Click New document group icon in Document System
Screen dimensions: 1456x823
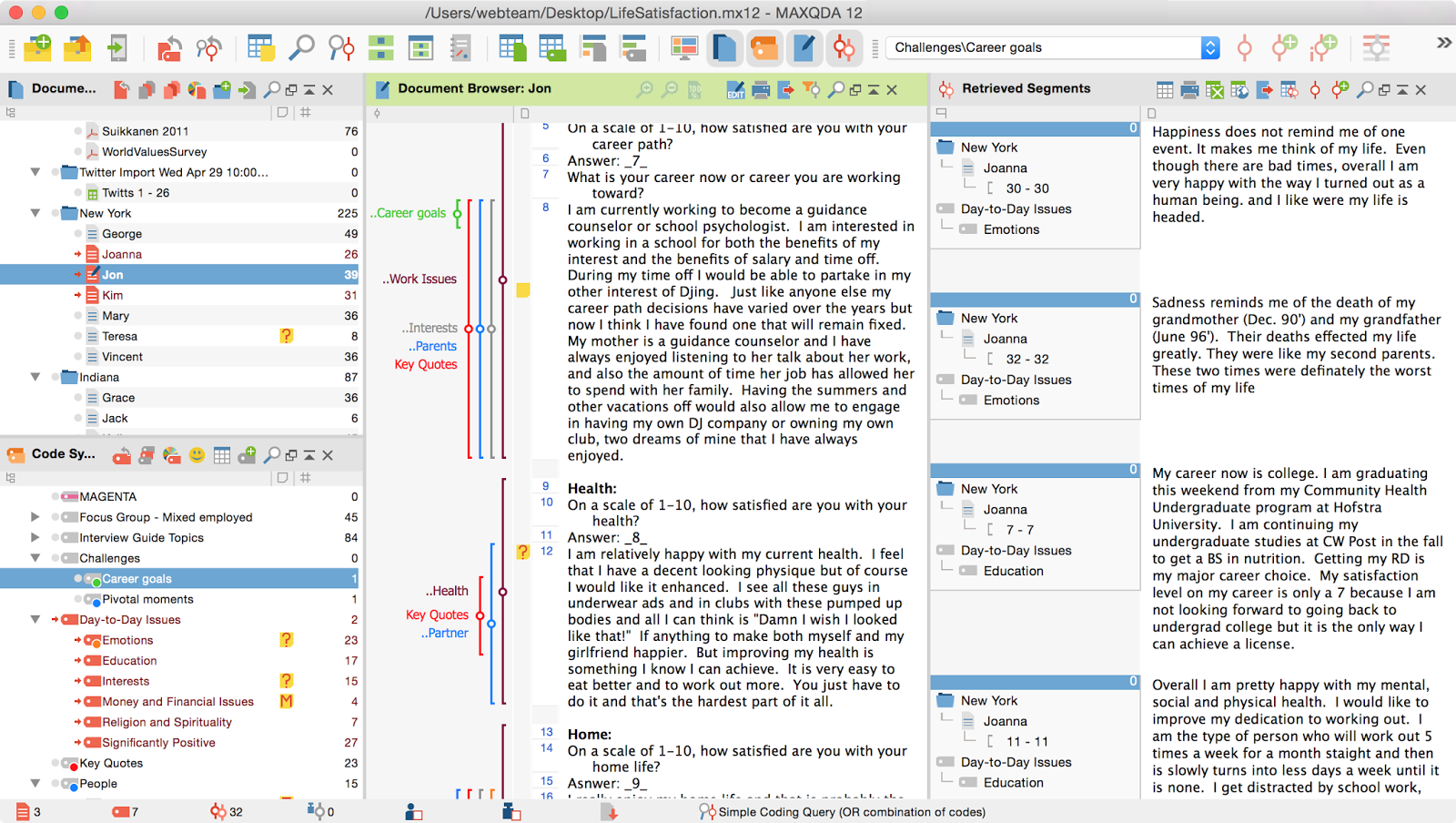[222, 89]
